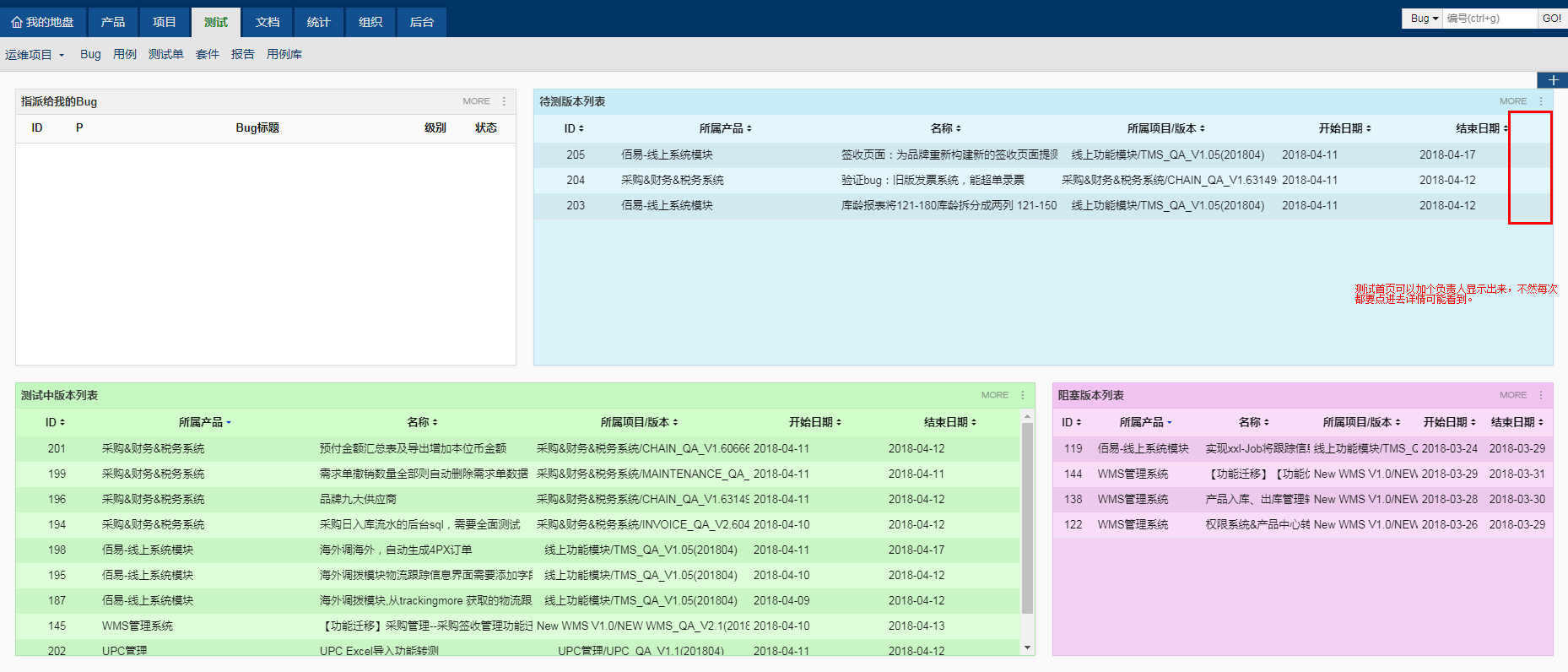Click MORE link in 指派给我的Bug panel
The width and height of the screenshot is (1568, 672).
tap(476, 101)
